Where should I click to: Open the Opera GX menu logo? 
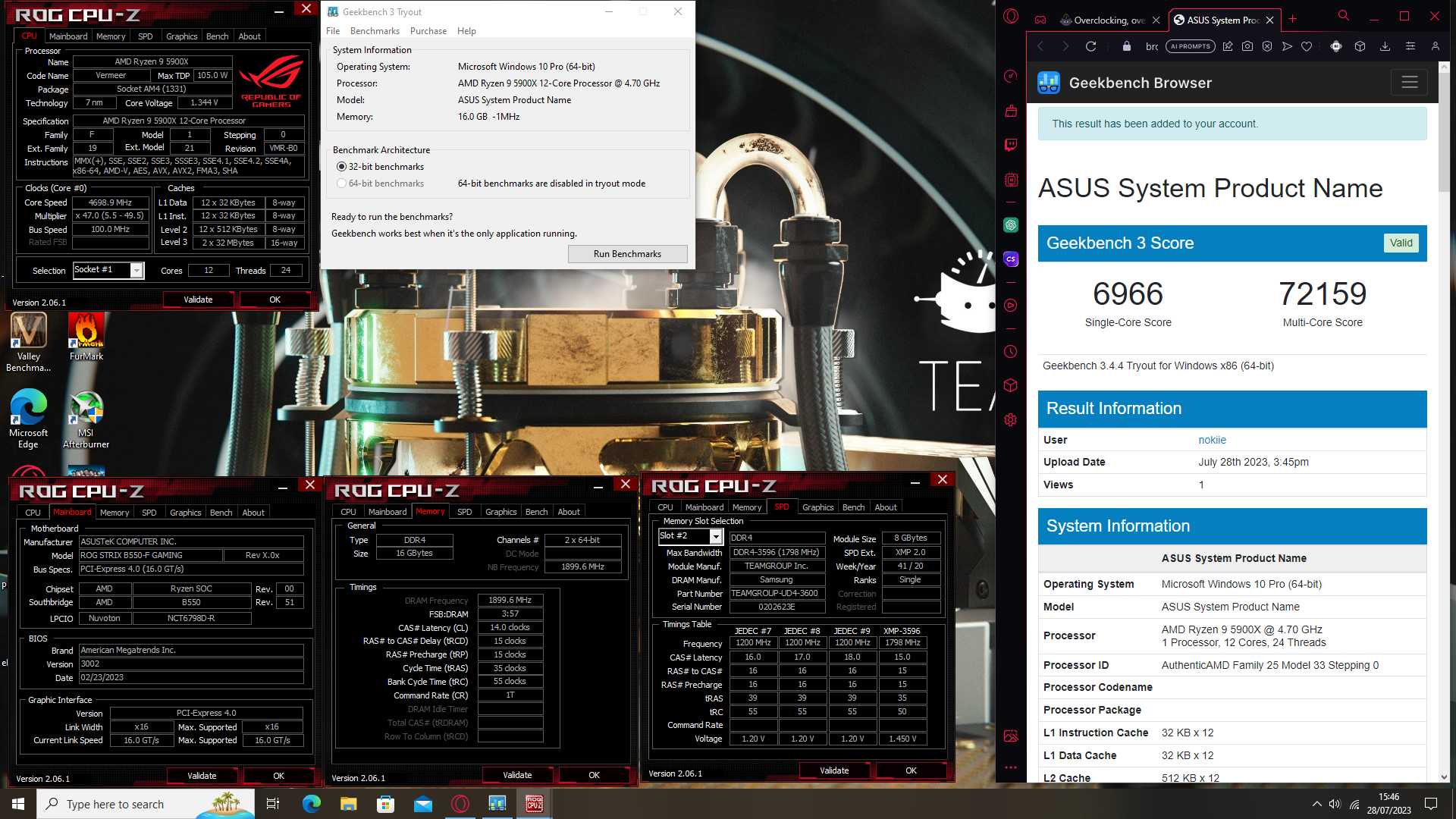[1011, 16]
